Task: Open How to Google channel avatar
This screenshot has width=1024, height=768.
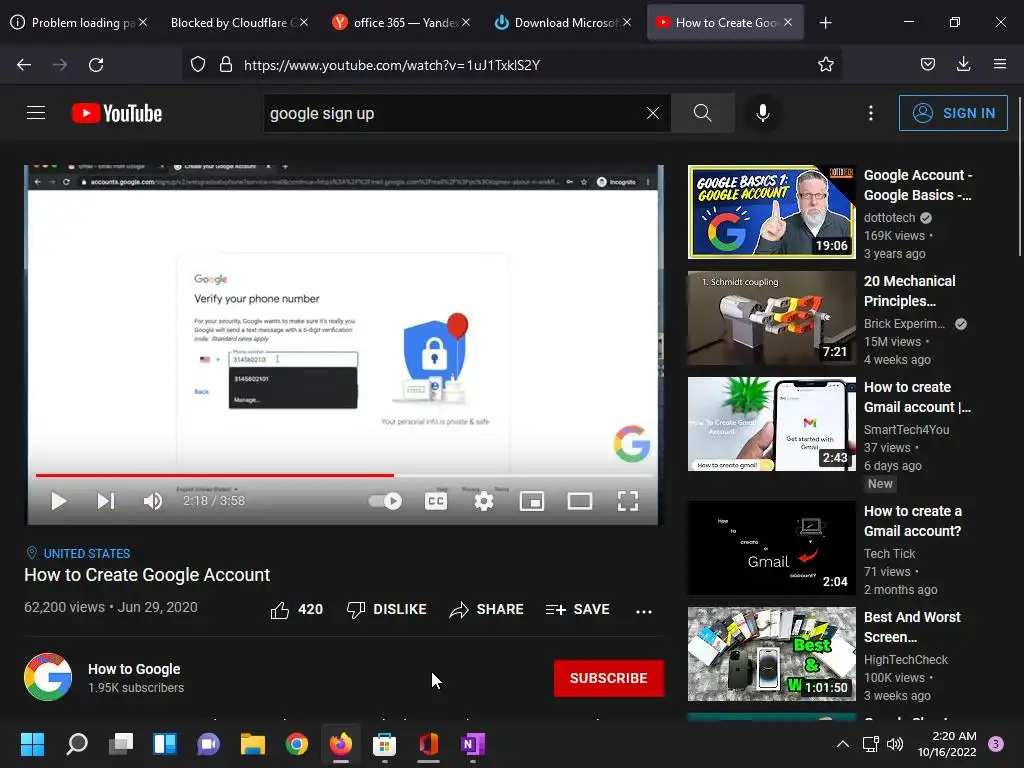Action: (48, 677)
